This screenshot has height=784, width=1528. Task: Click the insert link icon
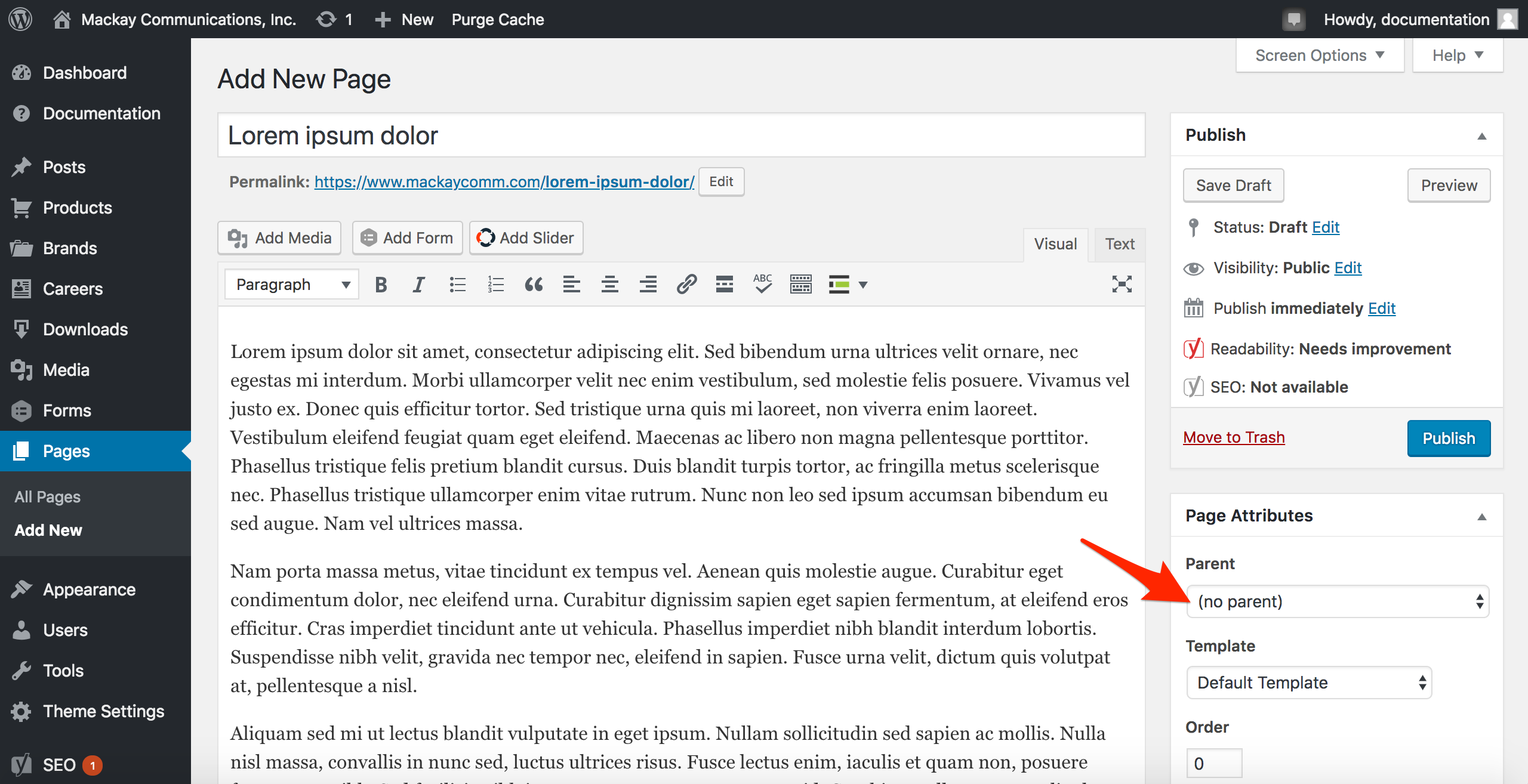[x=686, y=285]
